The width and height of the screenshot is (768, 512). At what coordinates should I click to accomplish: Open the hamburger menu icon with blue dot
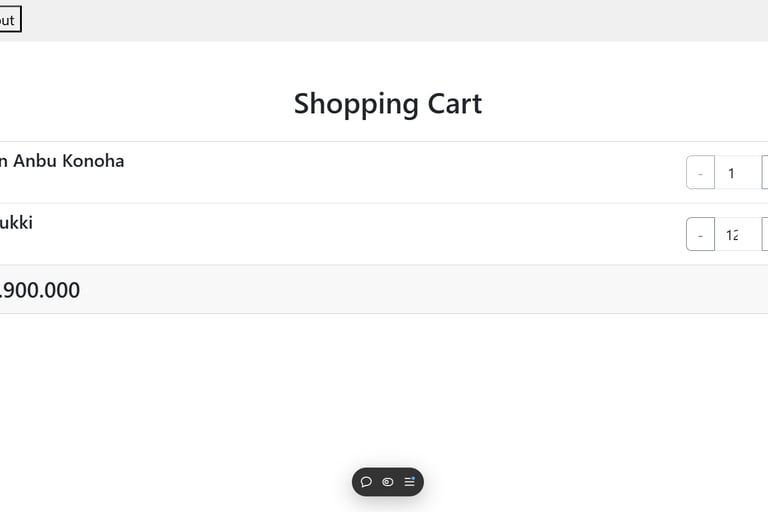coord(409,482)
